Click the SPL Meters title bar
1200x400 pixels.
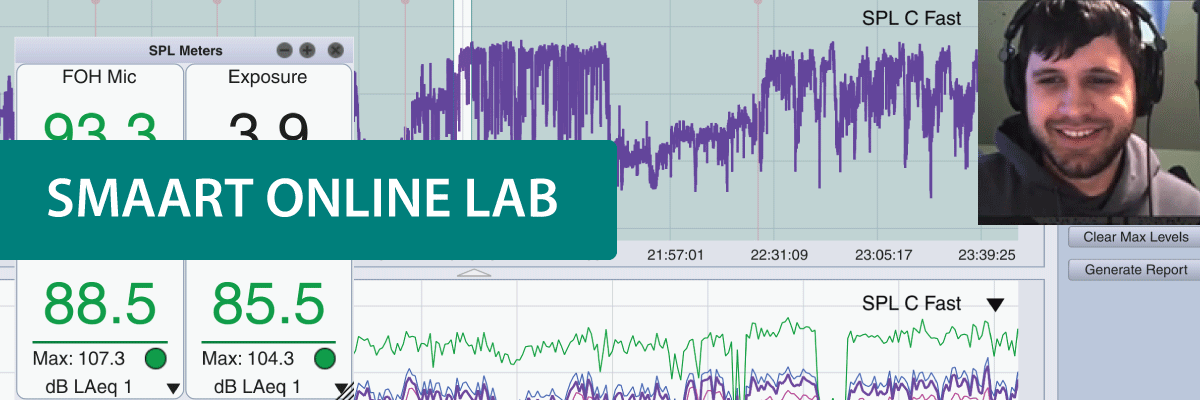click(185, 50)
